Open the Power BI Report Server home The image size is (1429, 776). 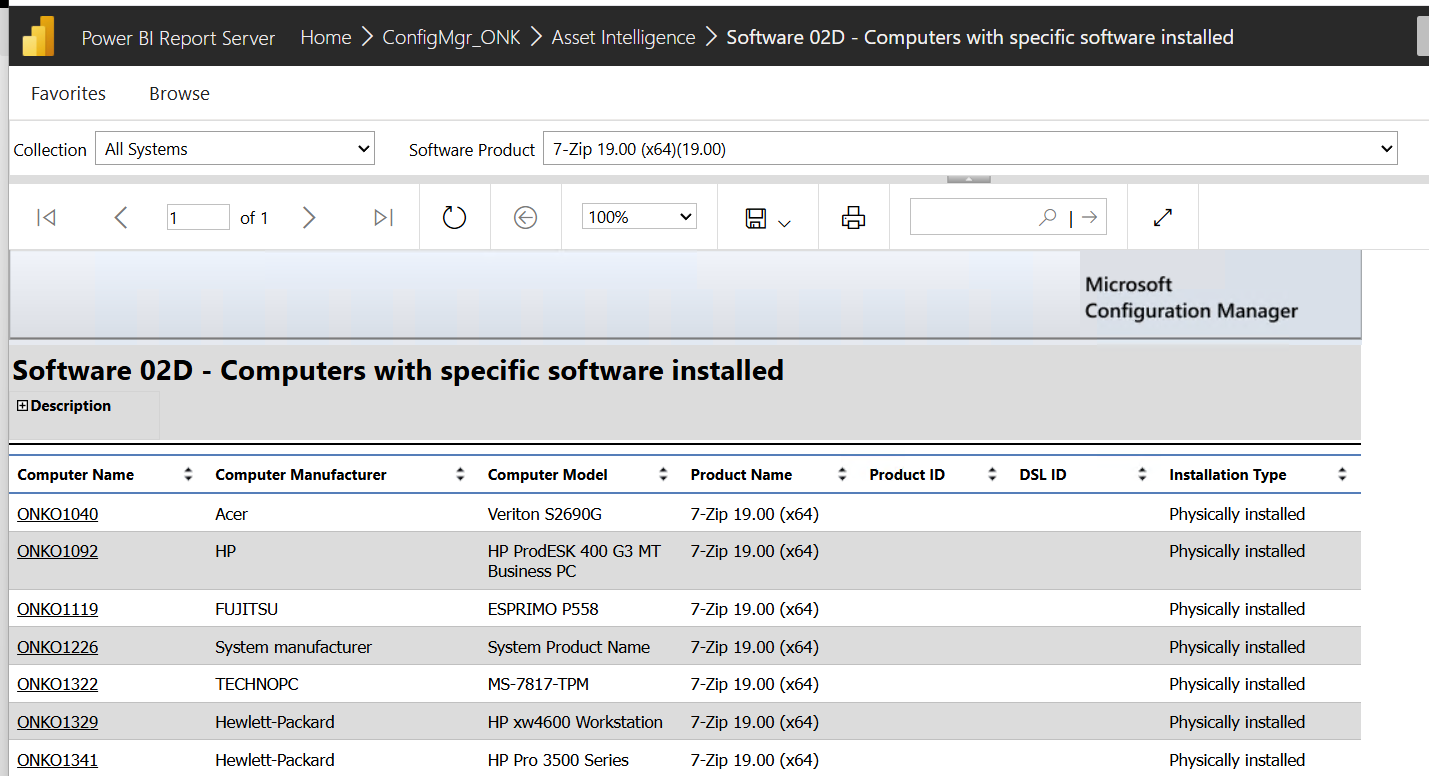178,38
